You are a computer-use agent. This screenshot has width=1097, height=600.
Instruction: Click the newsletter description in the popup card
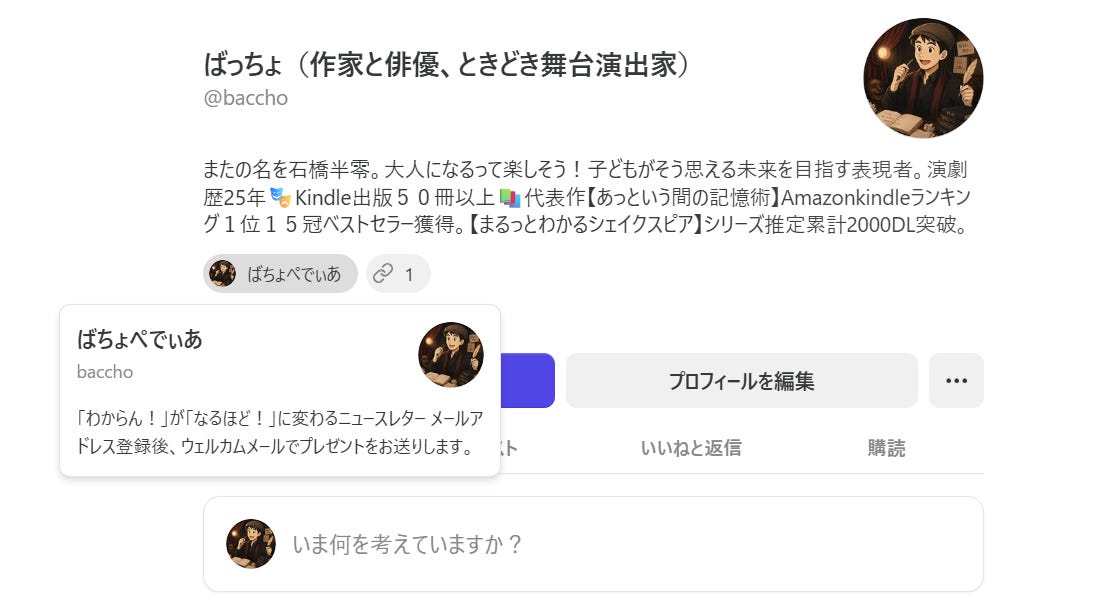[x=279, y=432]
